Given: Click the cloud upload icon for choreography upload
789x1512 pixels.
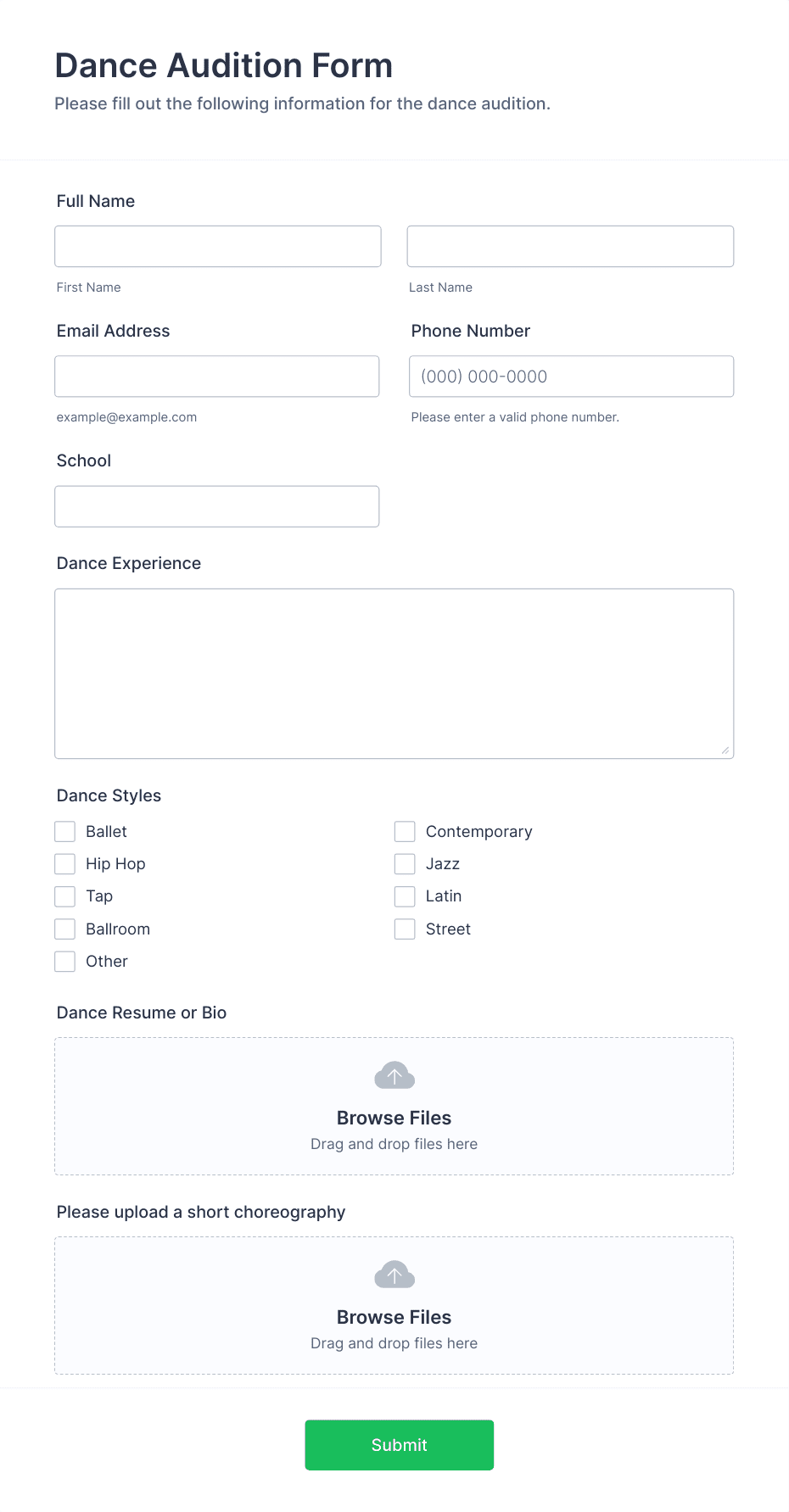Looking at the screenshot, I should coord(394,1274).
